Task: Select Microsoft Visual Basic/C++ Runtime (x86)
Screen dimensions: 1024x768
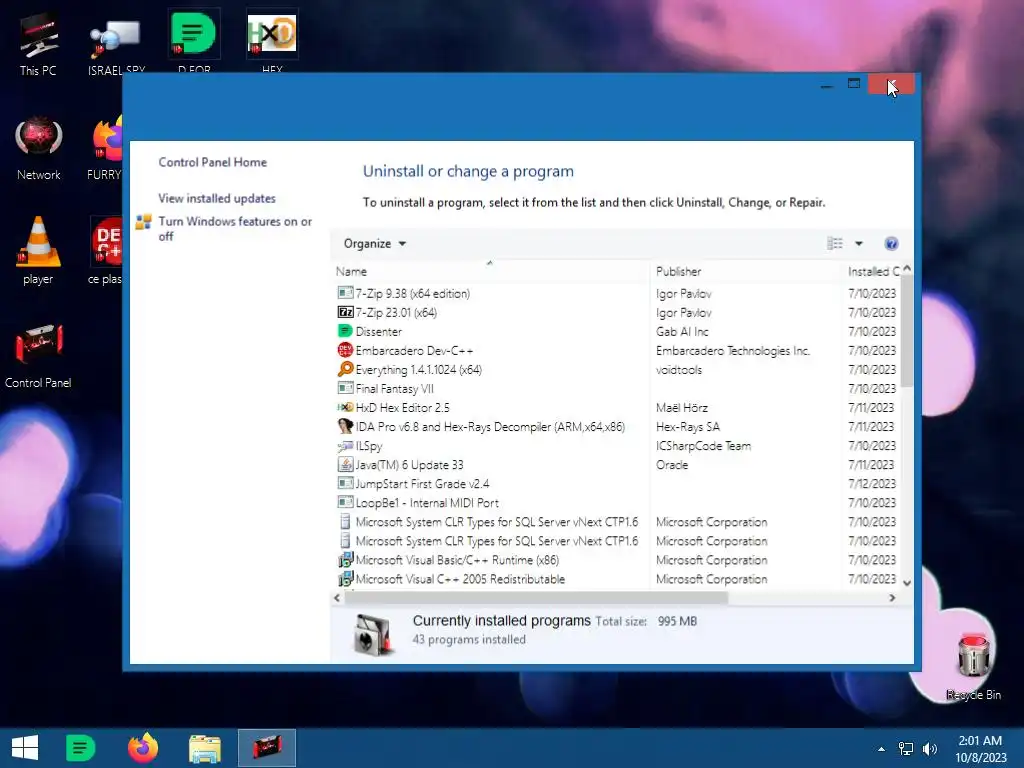Action: (x=617, y=560)
